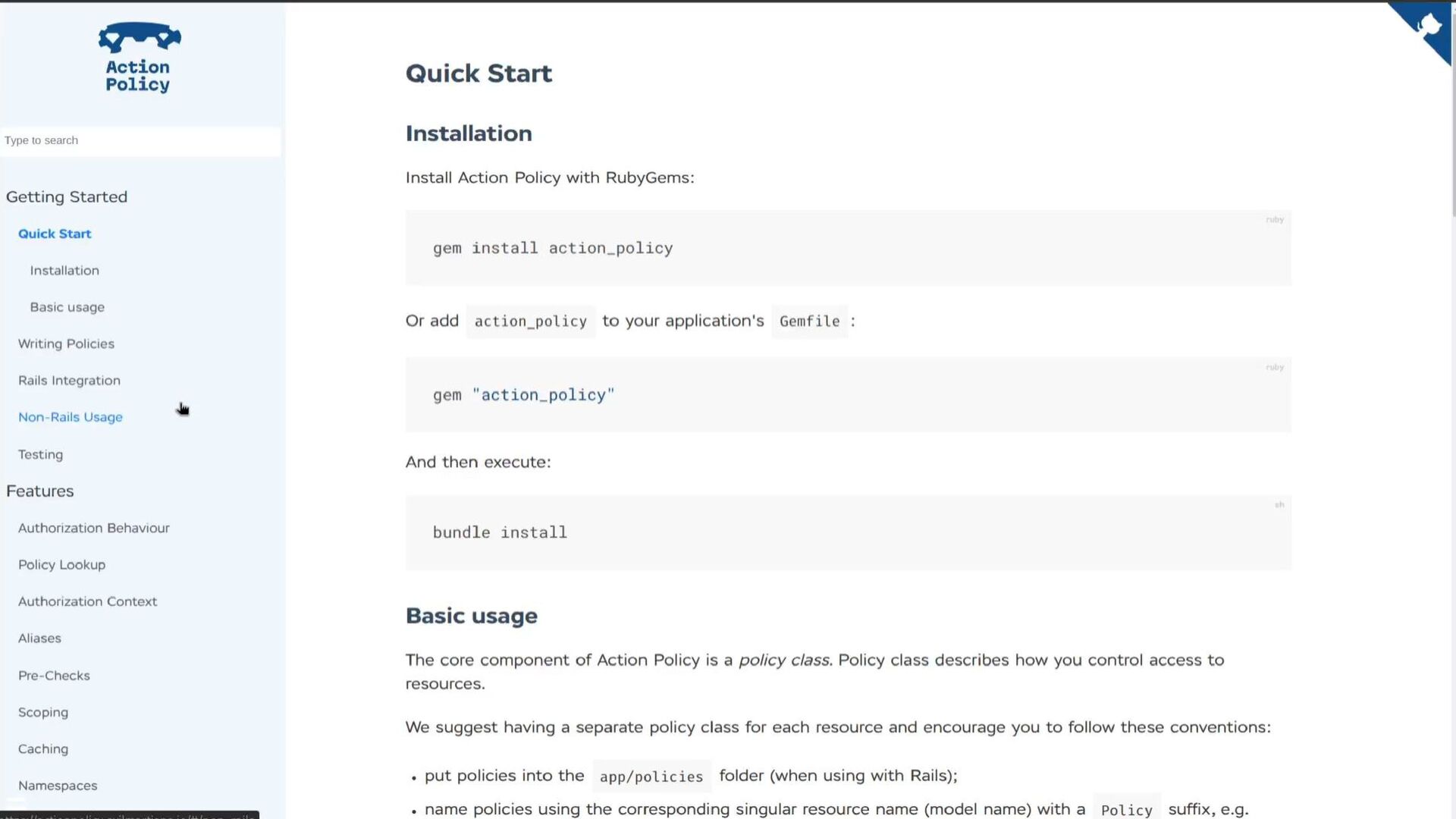Image resolution: width=1456 pixels, height=819 pixels.
Task: Open the Aliases page
Action: tap(39, 639)
